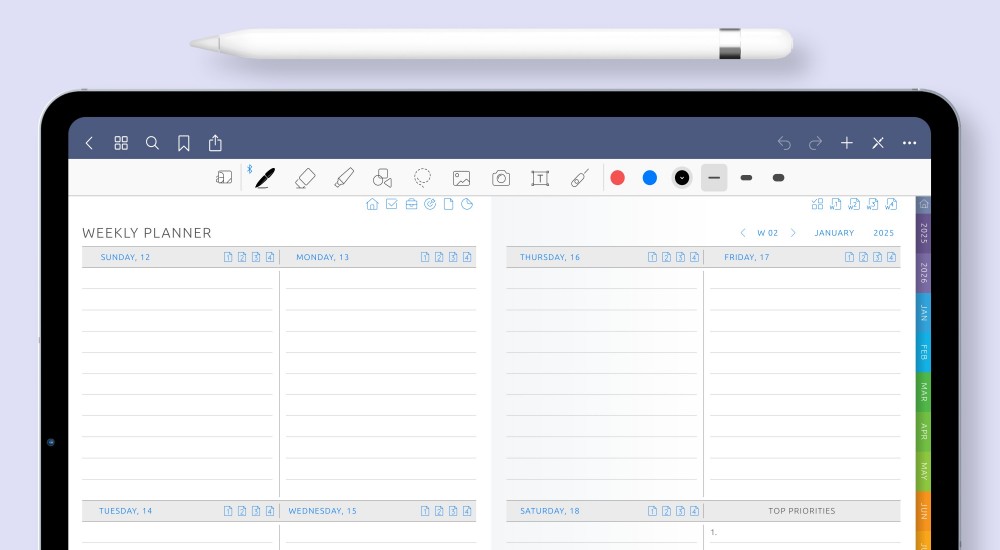Go to previous week using left chevron
The width and height of the screenshot is (1000, 550).
coord(743,233)
